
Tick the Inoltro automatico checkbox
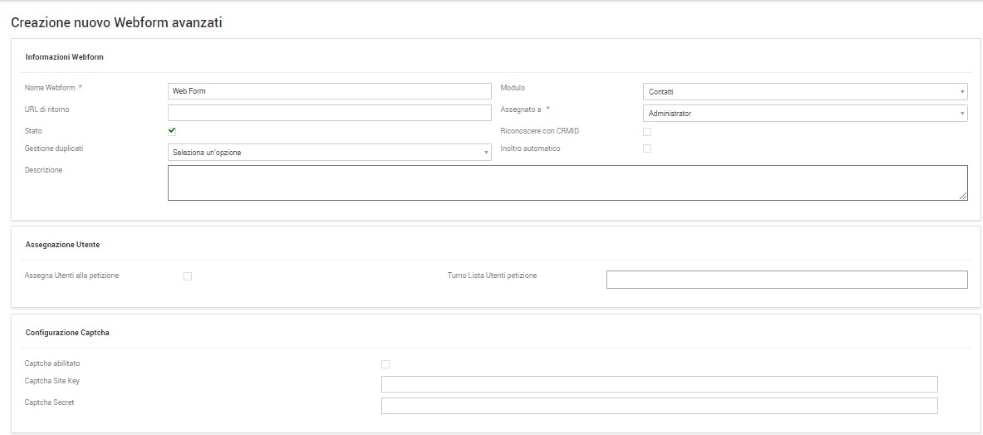(647, 149)
